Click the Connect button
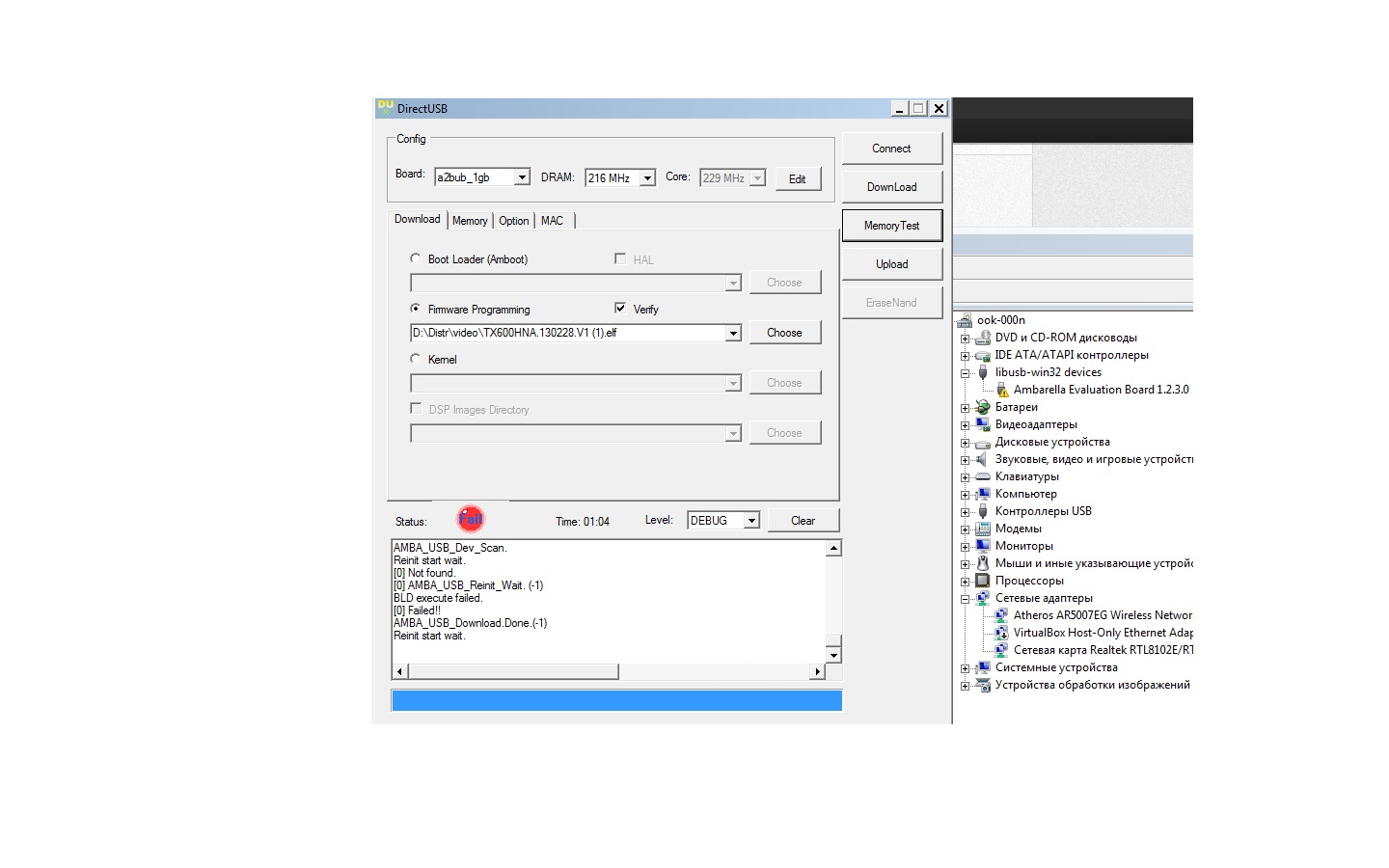The image size is (1389, 868). coord(891,149)
